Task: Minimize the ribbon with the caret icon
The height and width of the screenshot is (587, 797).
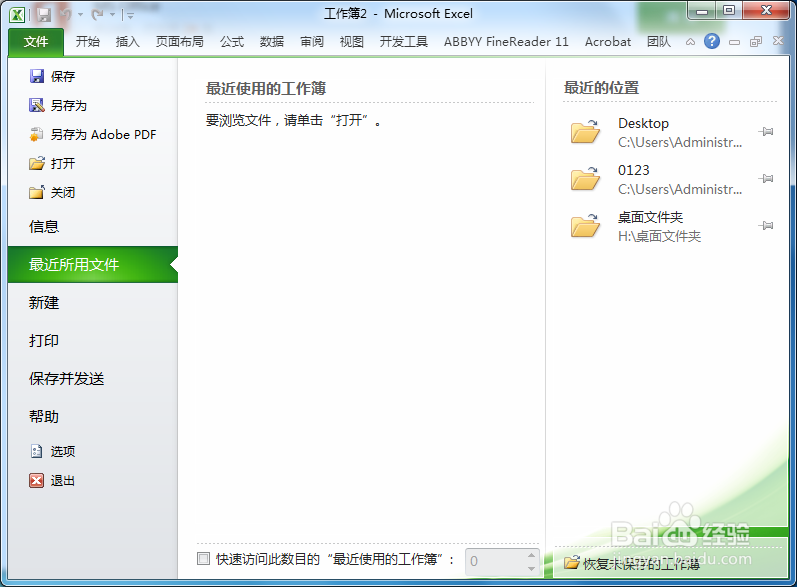Action: point(690,42)
